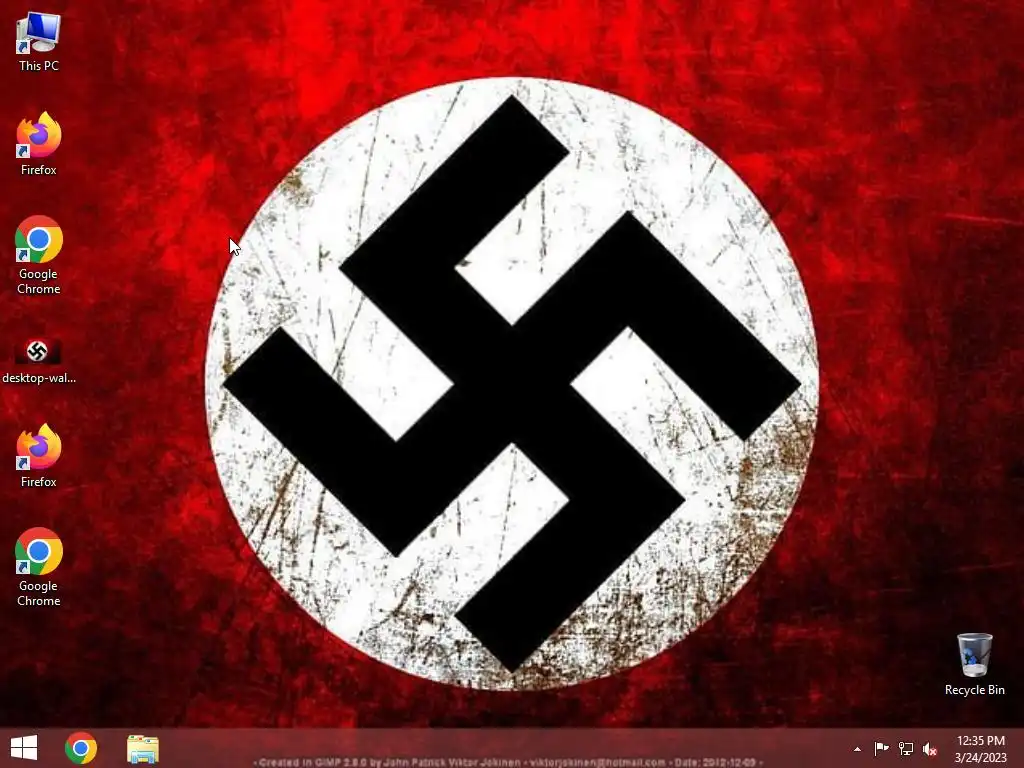This screenshot has height=768, width=1024.
Task: Select the Google Chrome shortcut nearest the Start button
Action: point(39,568)
